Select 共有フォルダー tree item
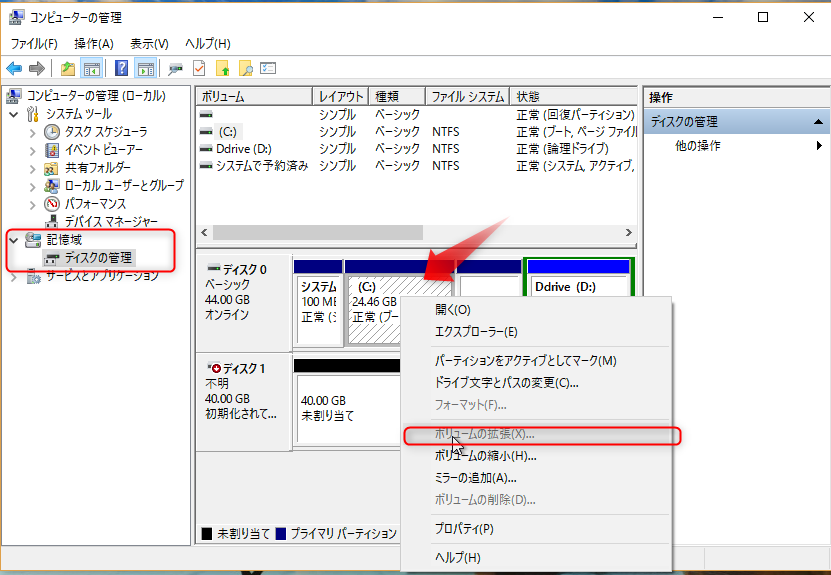 coord(98,168)
